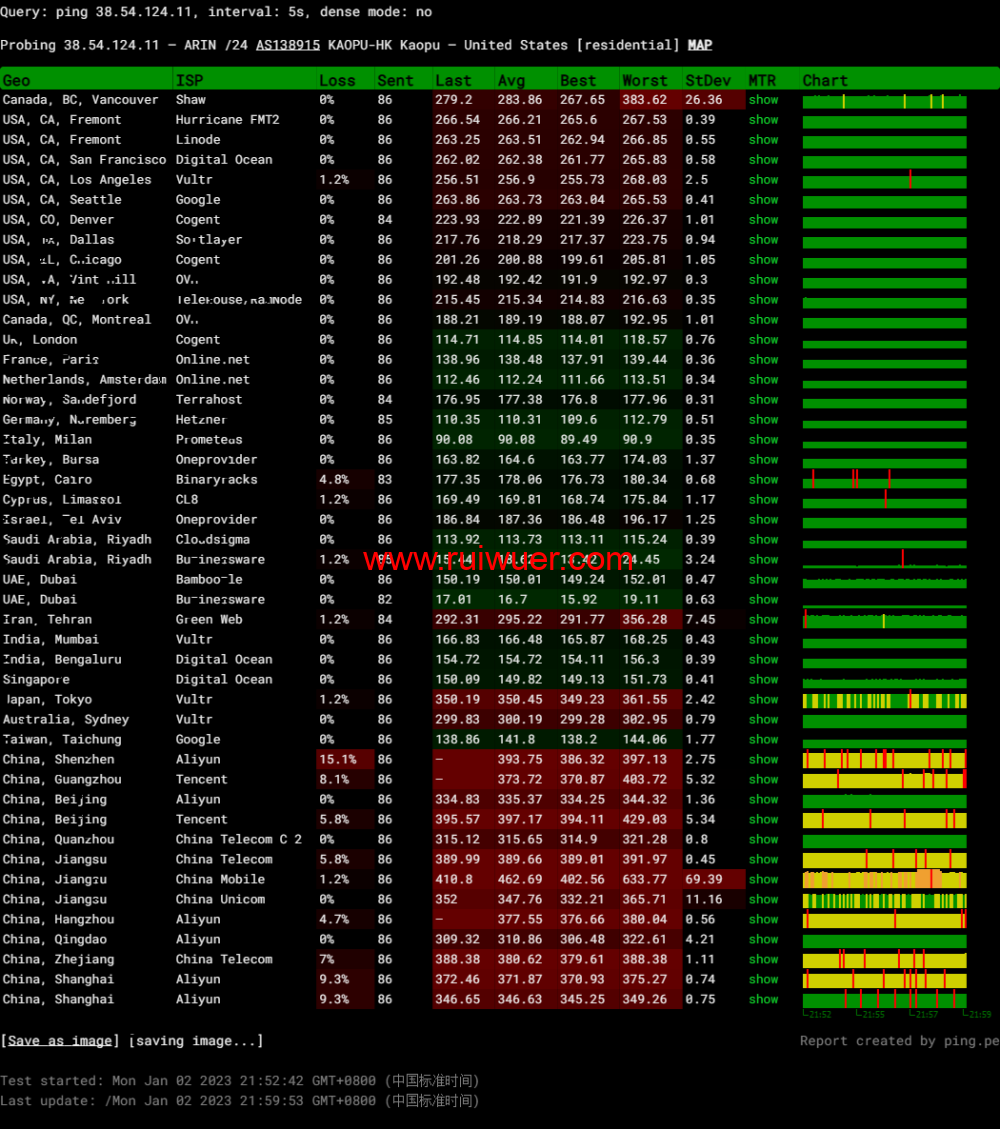The image size is (1000, 1129).
Task: Show MTR for Iran Tehran Green Web row
Action: 763,620
